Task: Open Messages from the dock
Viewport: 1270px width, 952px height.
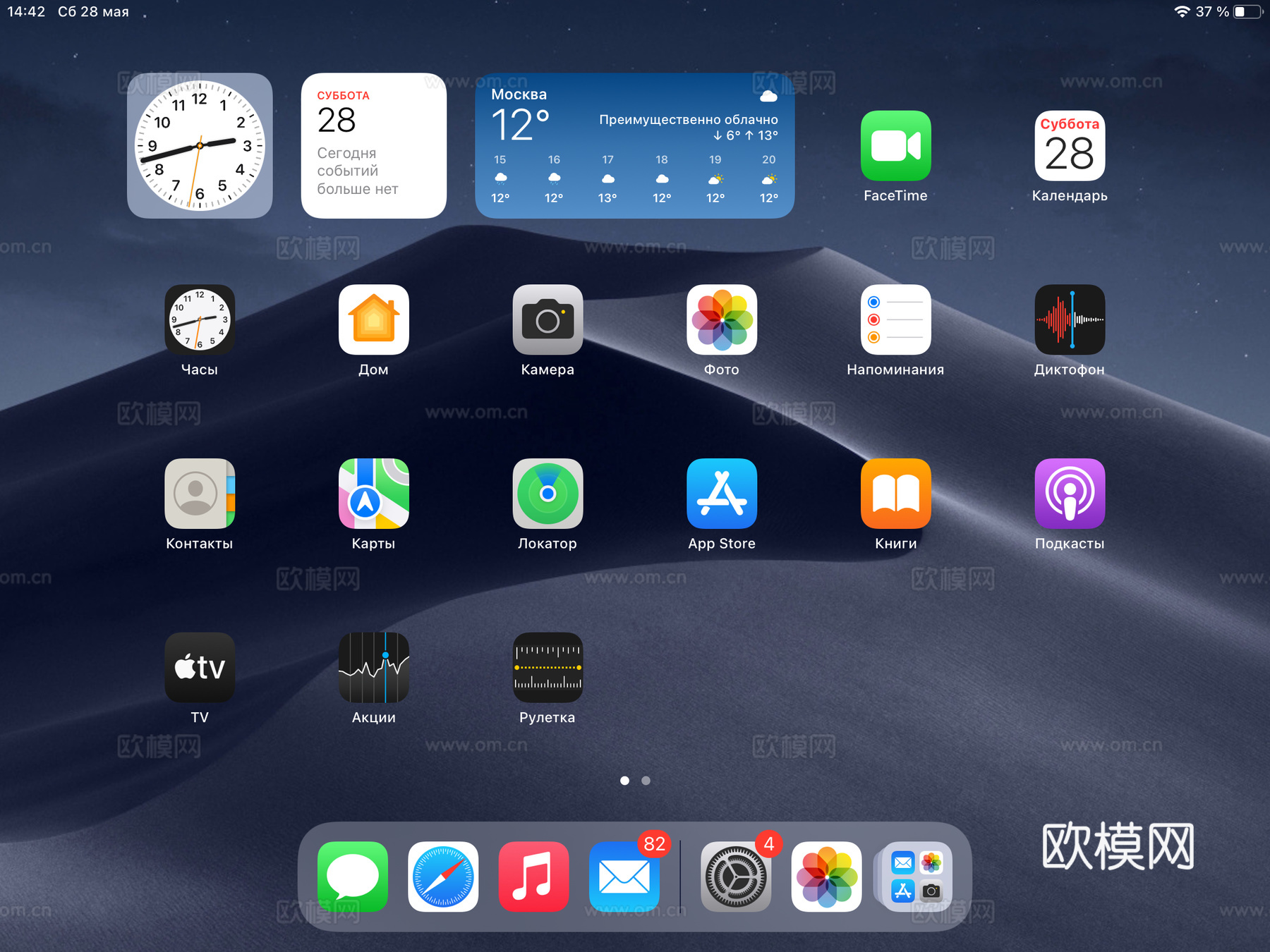Action: pyautogui.click(x=353, y=877)
